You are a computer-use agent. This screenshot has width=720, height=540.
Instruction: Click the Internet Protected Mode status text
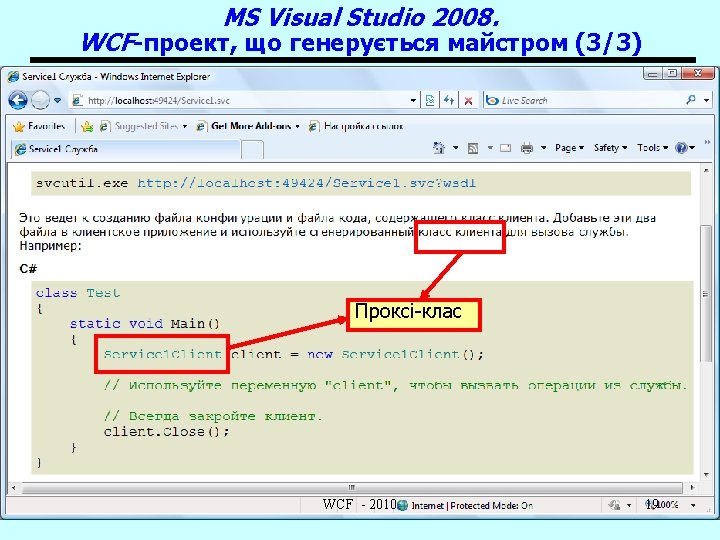click(x=472, y=506)
